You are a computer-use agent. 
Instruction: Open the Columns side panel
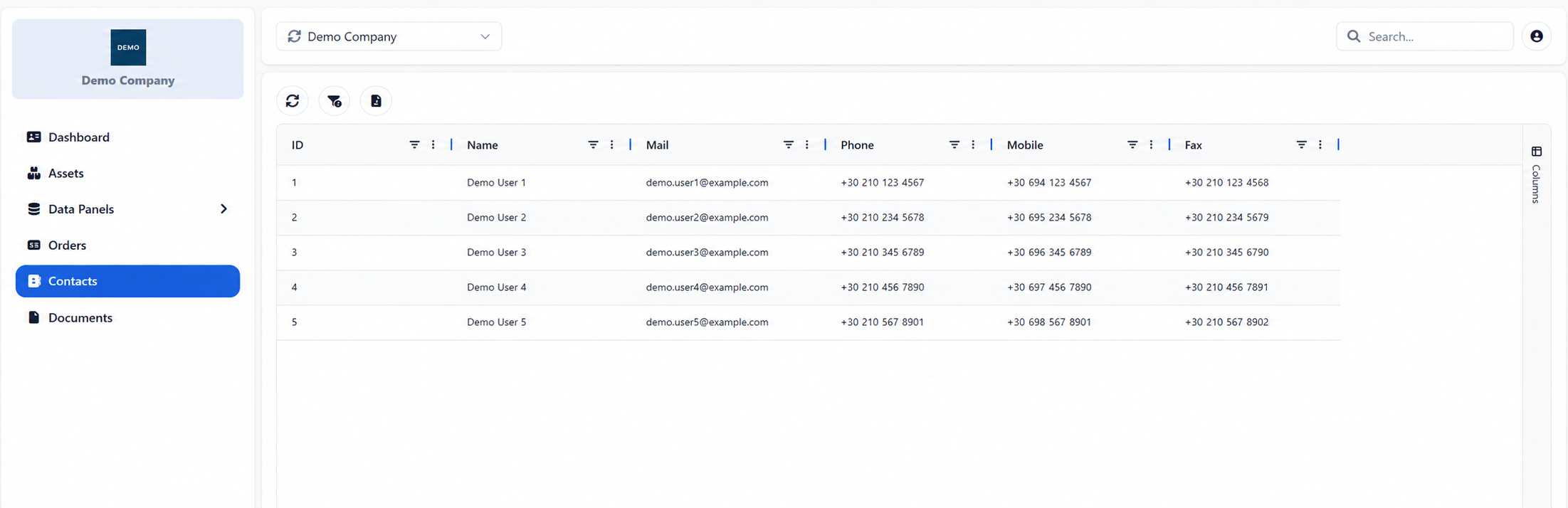[x=1536, y=174]
